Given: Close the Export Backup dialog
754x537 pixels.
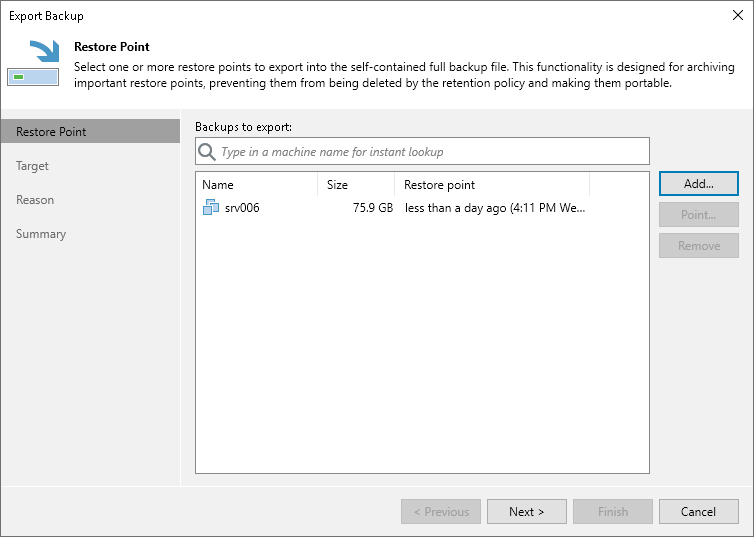Looking at the screenshot, I should click(x=737, y=15).
